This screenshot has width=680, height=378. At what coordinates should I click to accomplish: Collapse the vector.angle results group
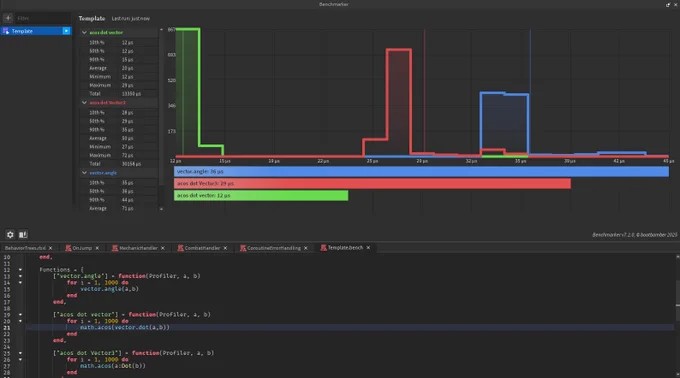(84, 173)
